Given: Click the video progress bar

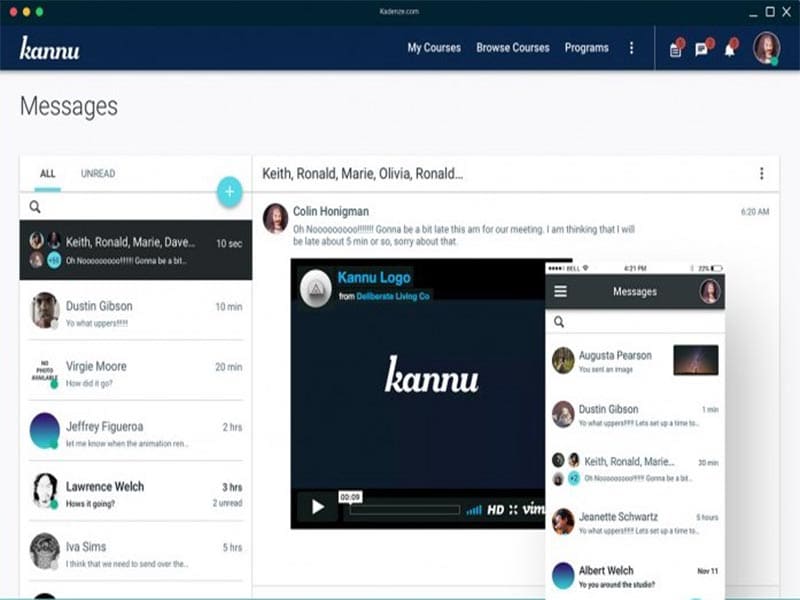Looking at the screenshot, I should [x=405, y=510].
